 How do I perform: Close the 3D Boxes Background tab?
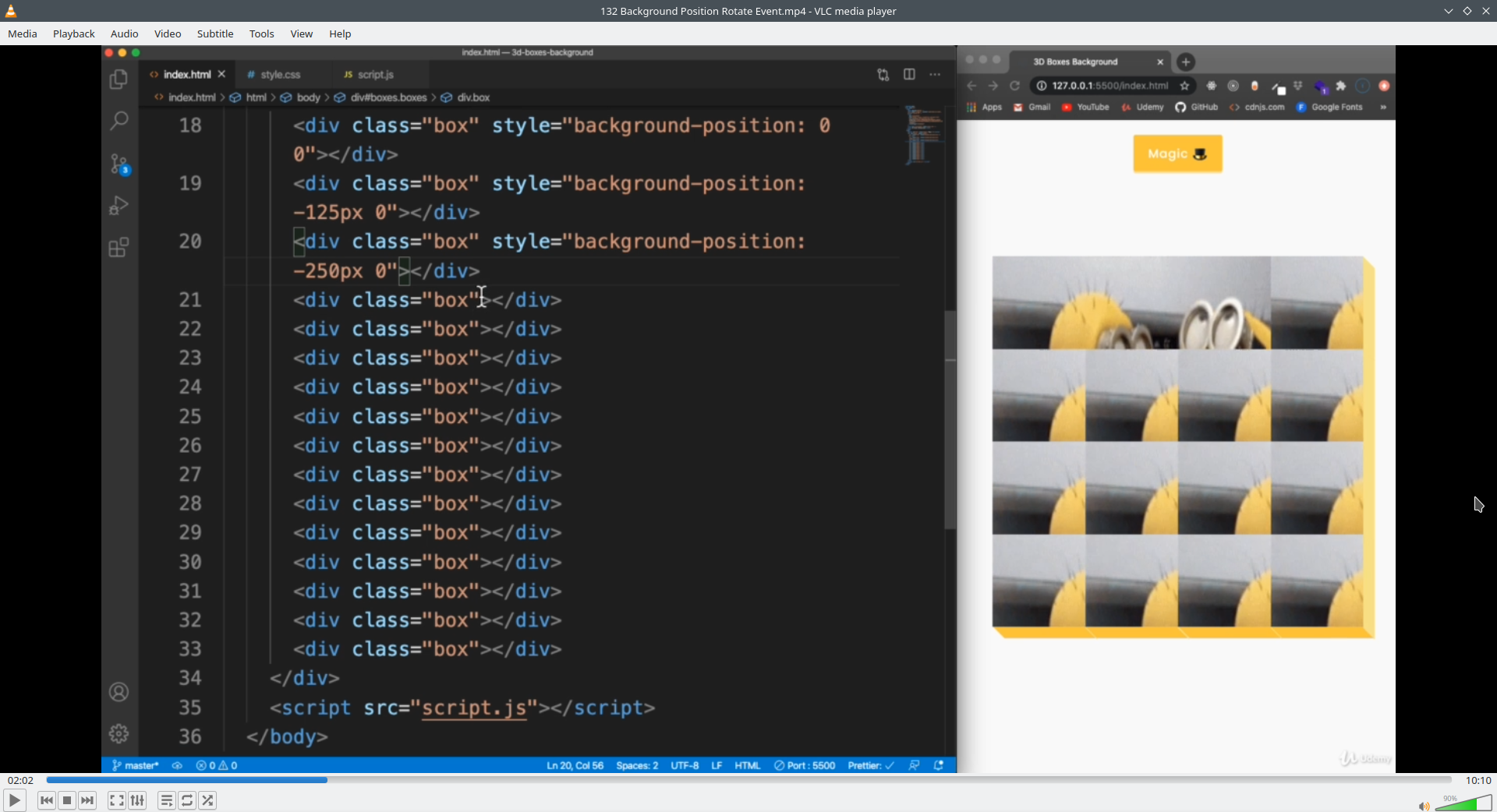[1160, 62]
